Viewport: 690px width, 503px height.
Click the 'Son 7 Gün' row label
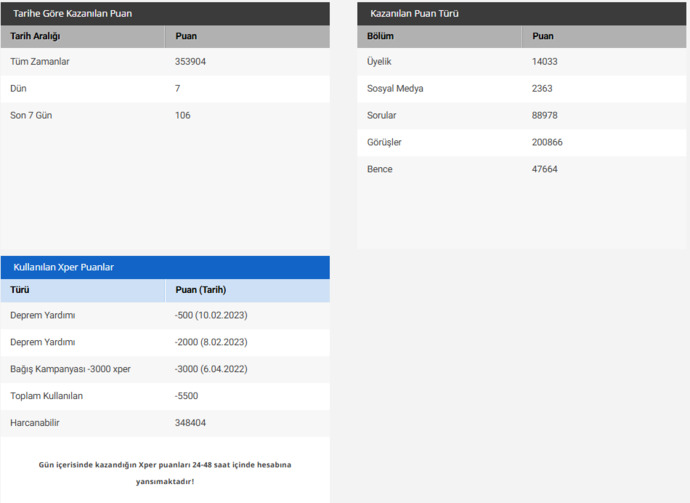[x=31, y=115]
